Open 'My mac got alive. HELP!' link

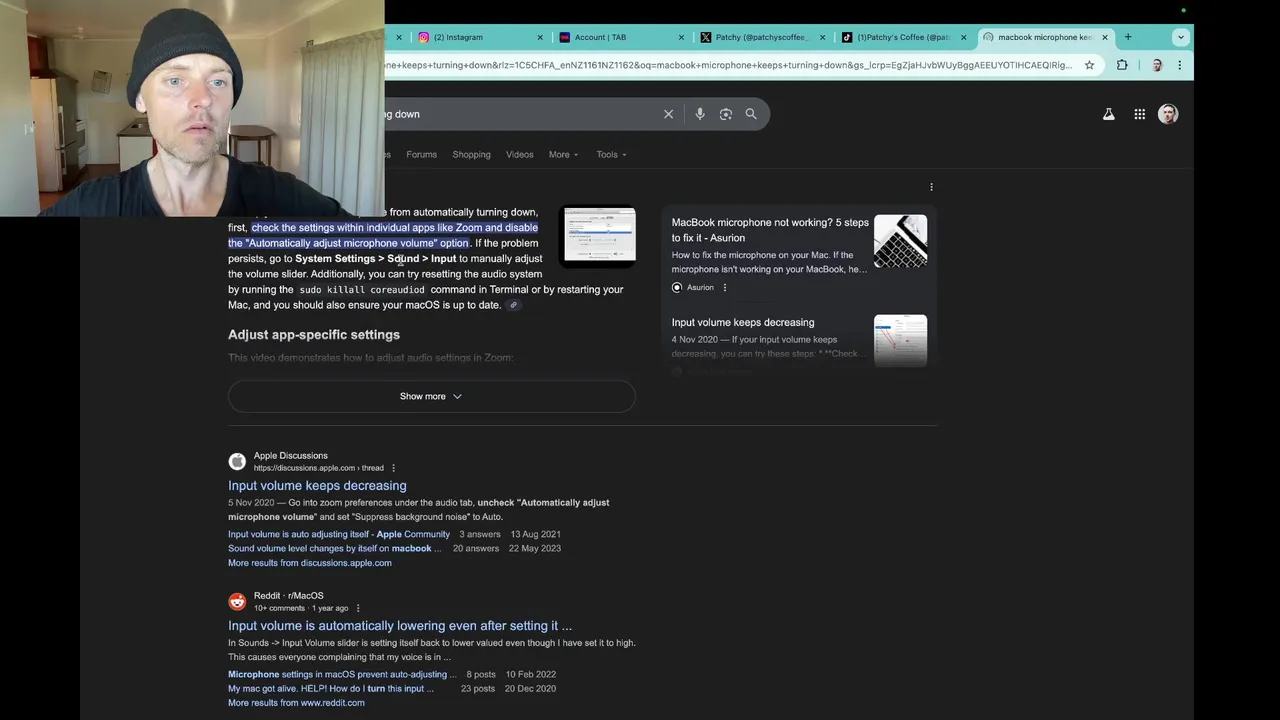(331, 688)
